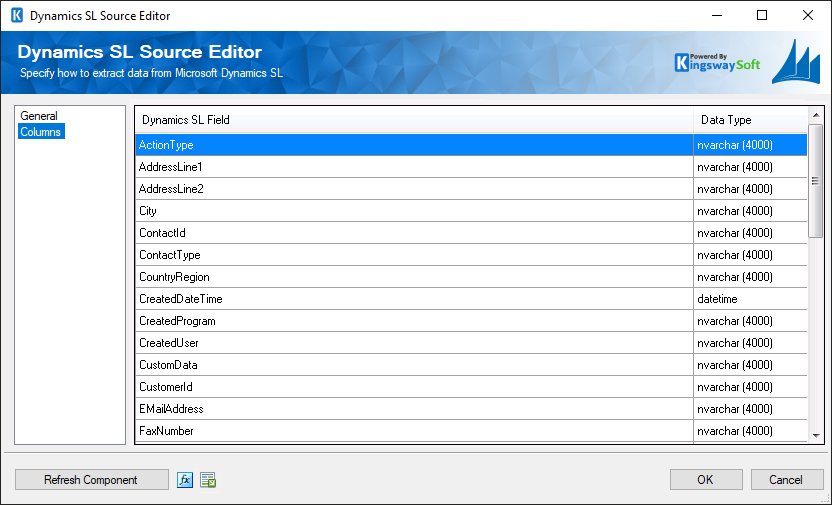This screenshot has width=832, height=505.
Task: Minimize the Source Editor window
Action: 716,15
